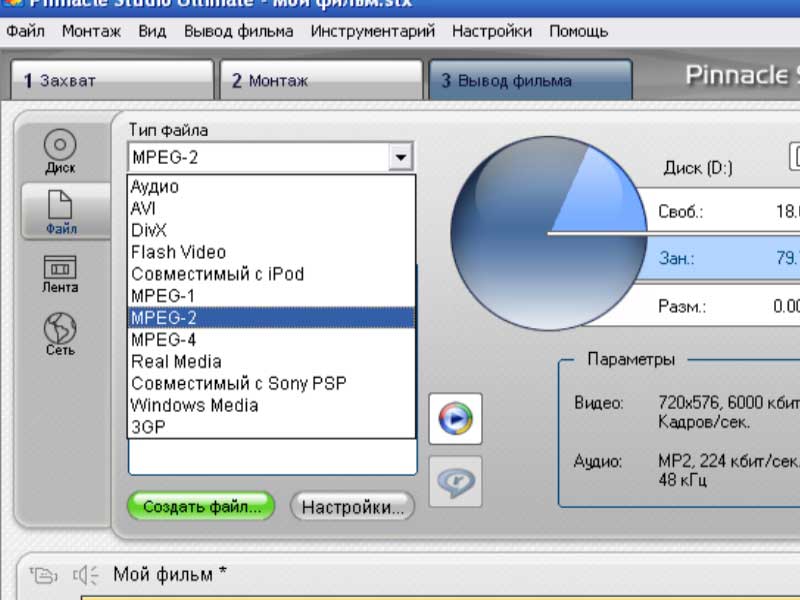This screenshot has width=800, height=600.
Task: Click the Своб.: free space row
Action: tap(719, 211)
